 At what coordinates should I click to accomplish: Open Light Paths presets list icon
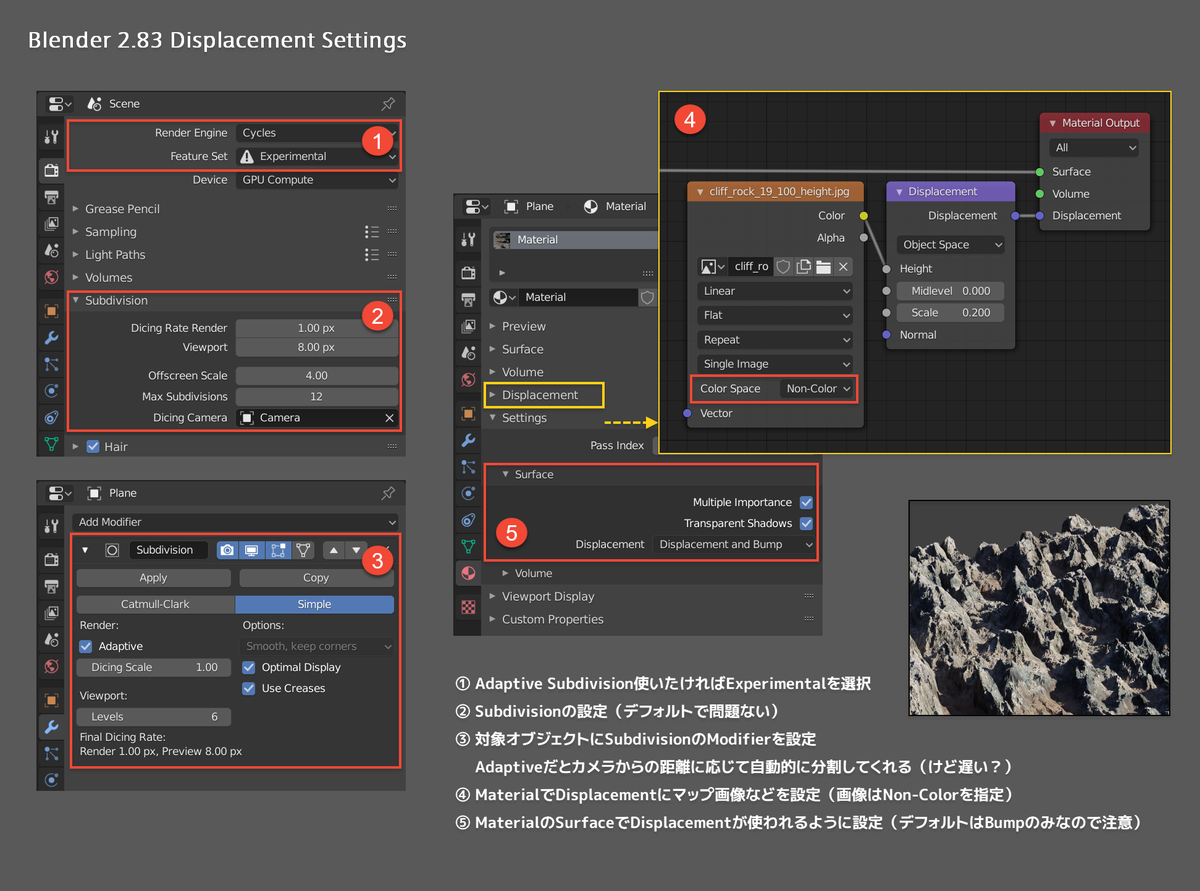(372, 254)
